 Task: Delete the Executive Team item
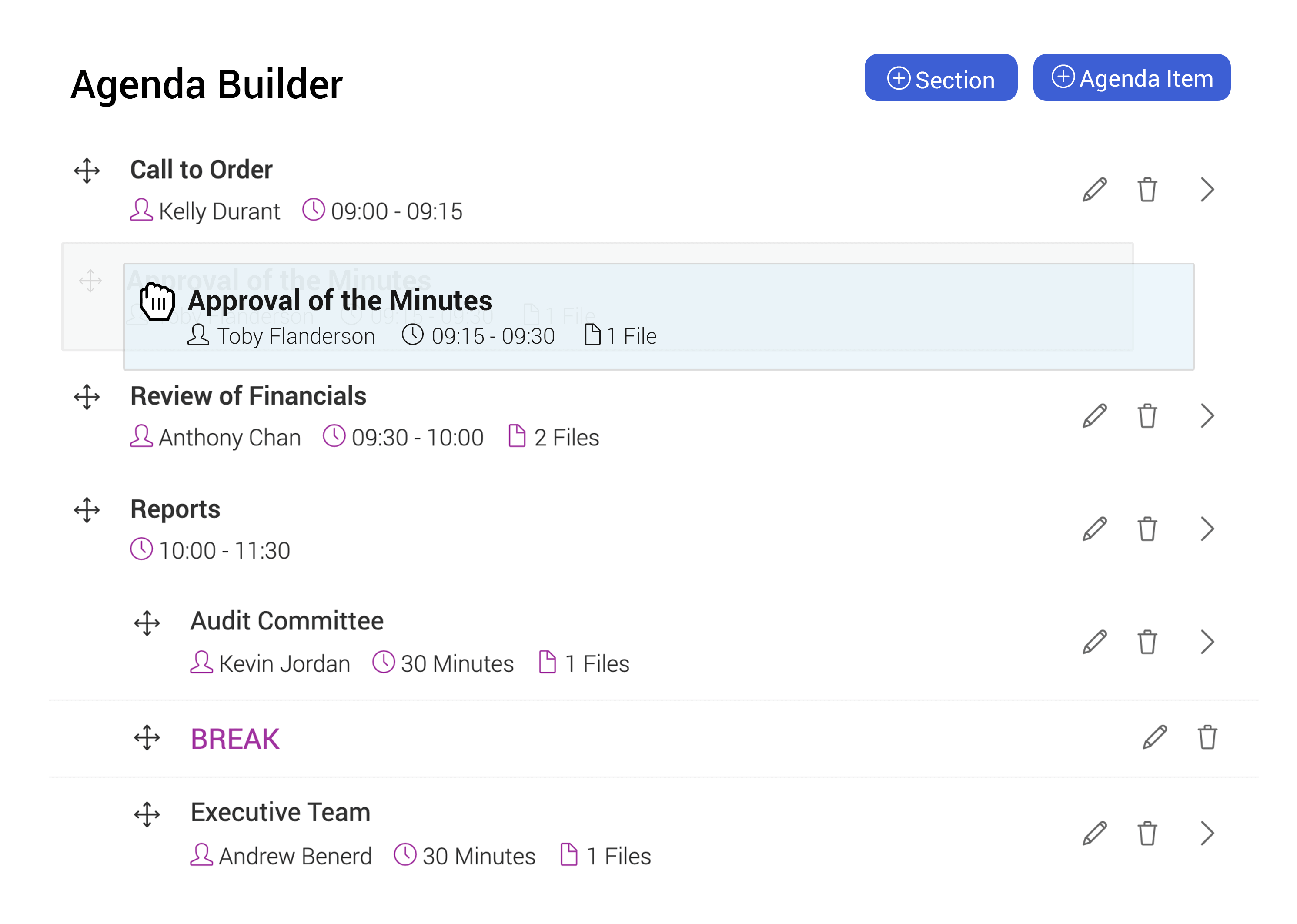1147,833
